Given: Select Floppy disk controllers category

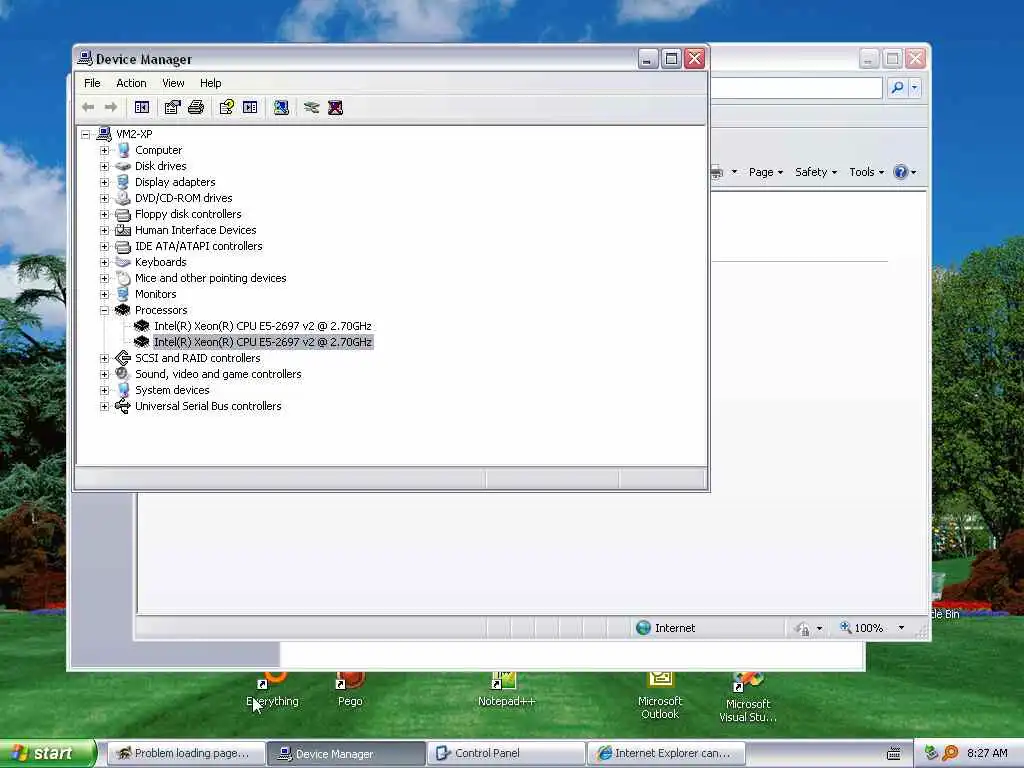Looking at the screenshot, I should (188, 214).
